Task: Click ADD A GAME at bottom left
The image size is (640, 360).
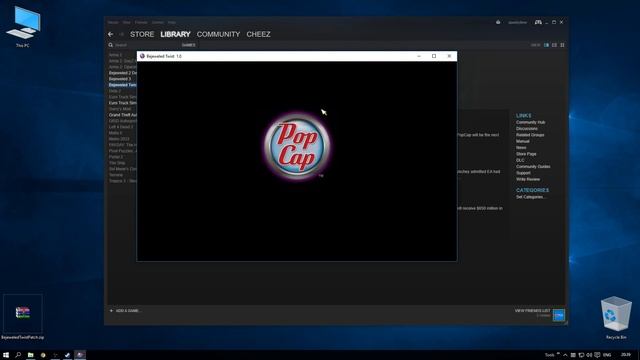Action: tap(125, 311)
